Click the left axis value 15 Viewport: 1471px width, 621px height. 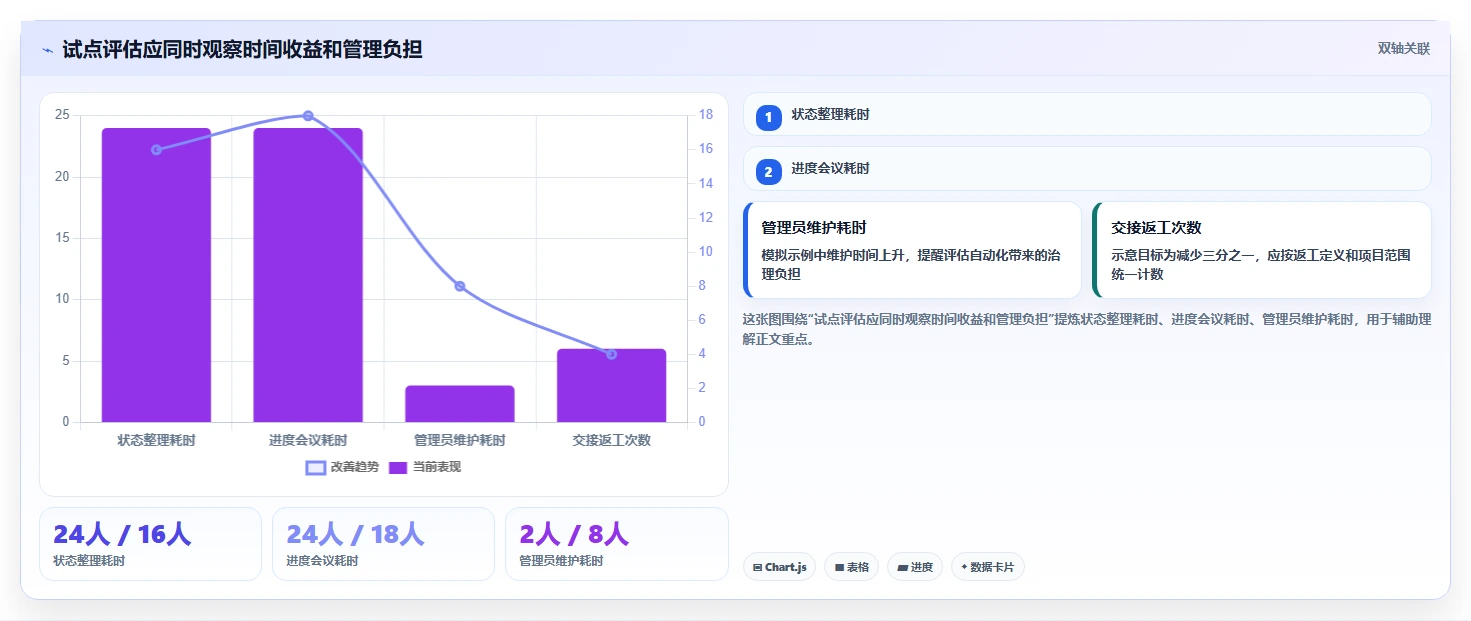[x=62, y=238]
